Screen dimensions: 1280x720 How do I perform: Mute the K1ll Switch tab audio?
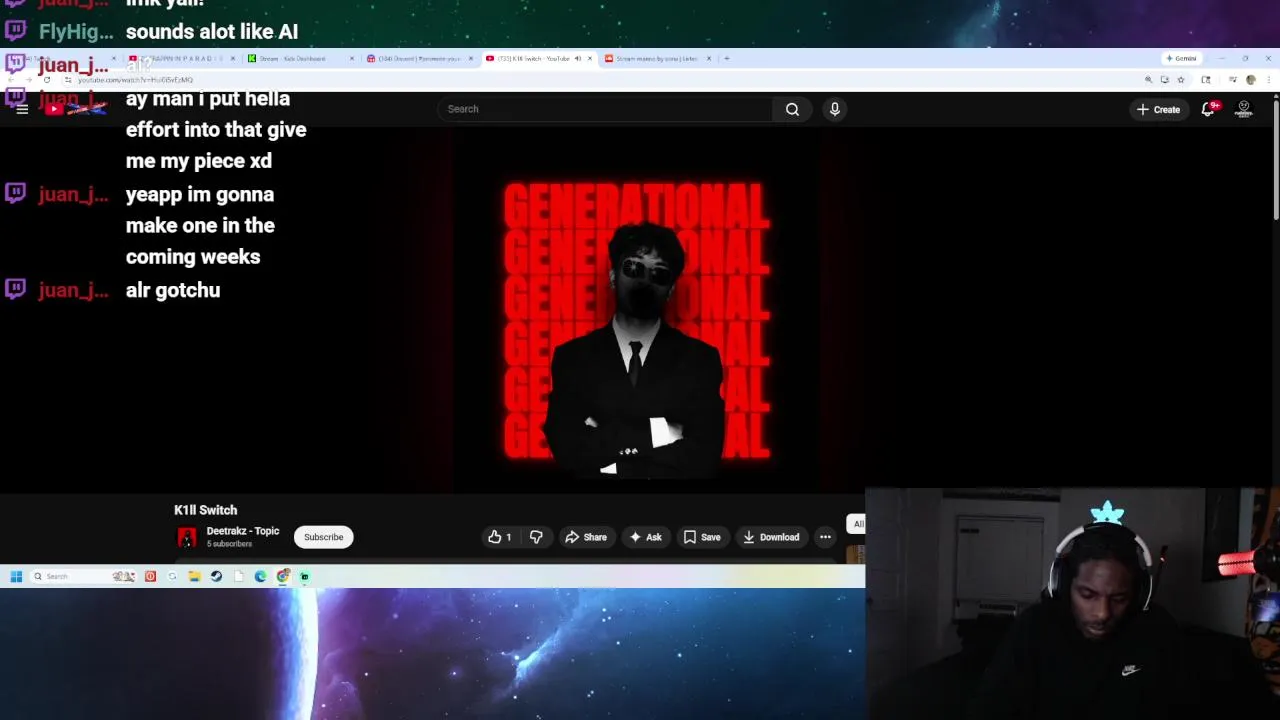click(x=577, y=58)
